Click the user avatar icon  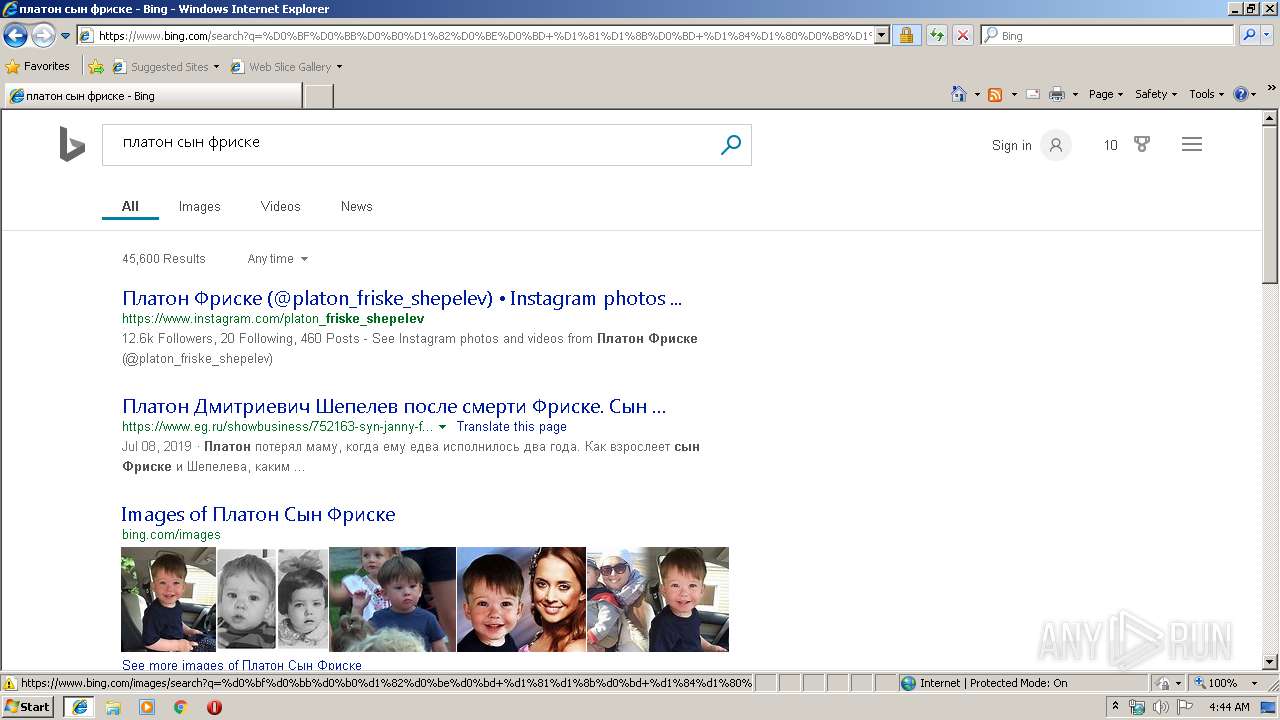1055,145
